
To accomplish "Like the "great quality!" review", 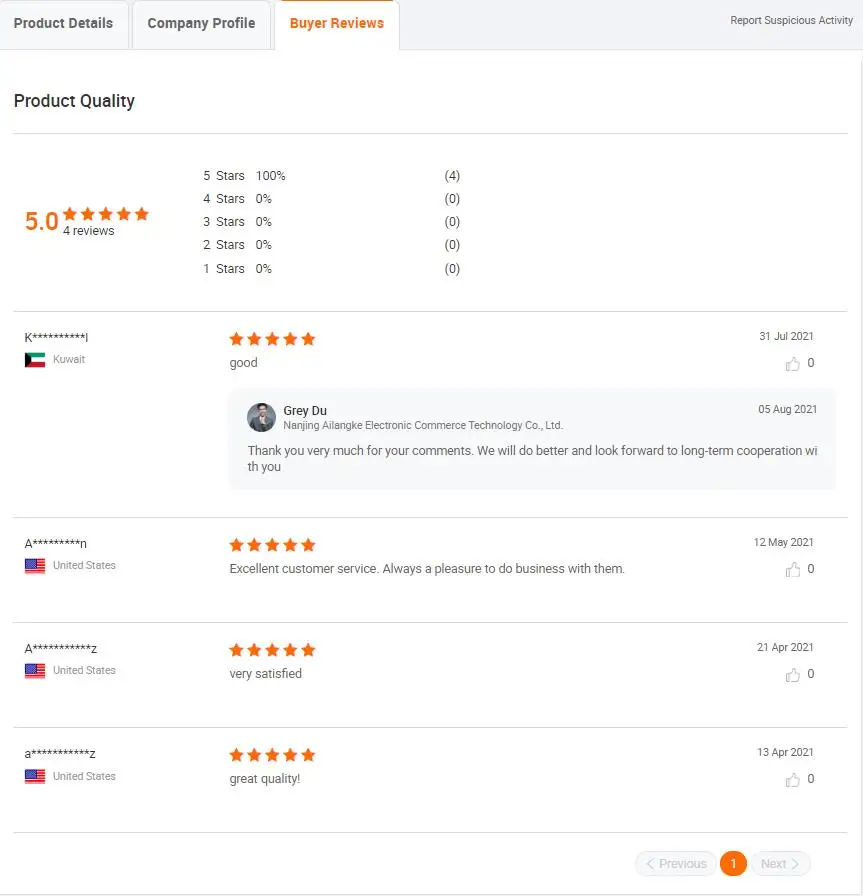I will [793, 780].
